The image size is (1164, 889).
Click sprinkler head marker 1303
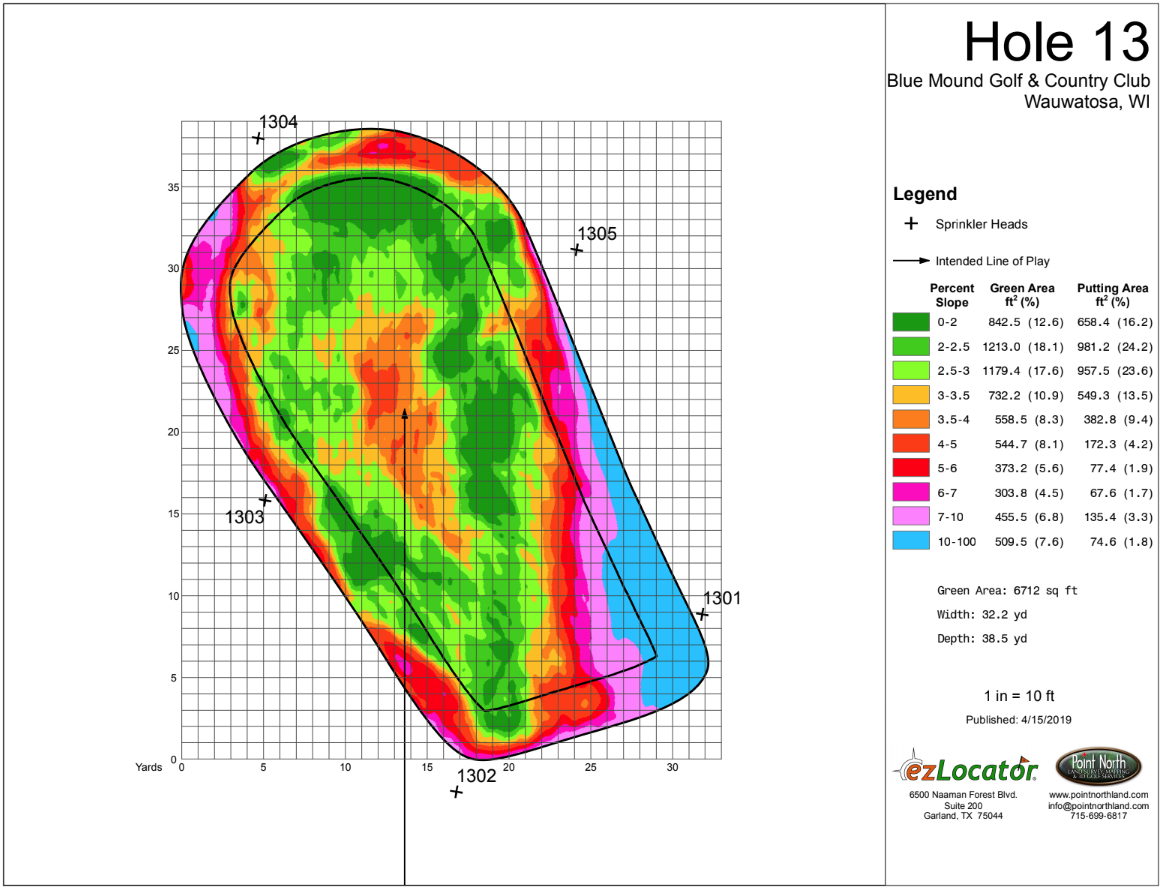pyautogui.click(x=264, y=501)
